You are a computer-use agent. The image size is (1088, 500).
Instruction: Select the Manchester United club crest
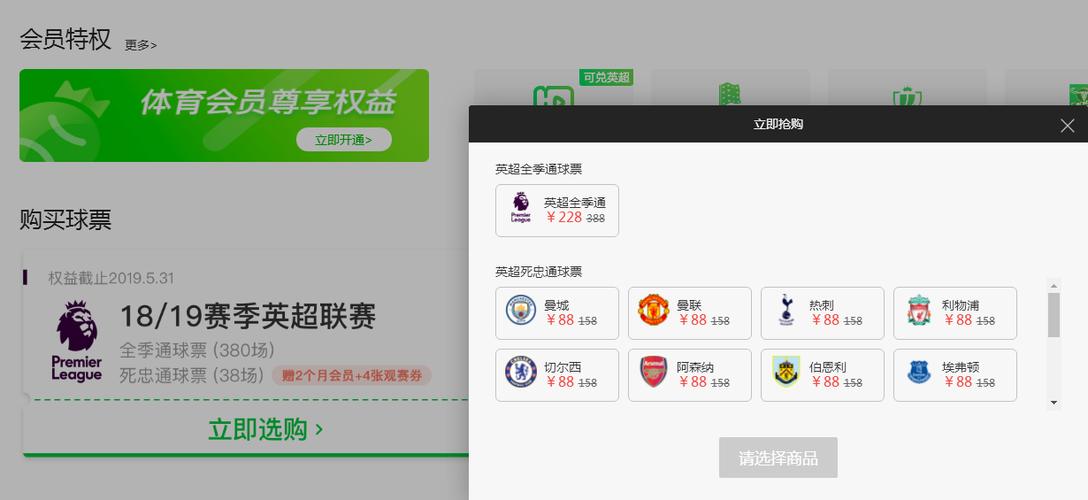click(x=653, y=310)
